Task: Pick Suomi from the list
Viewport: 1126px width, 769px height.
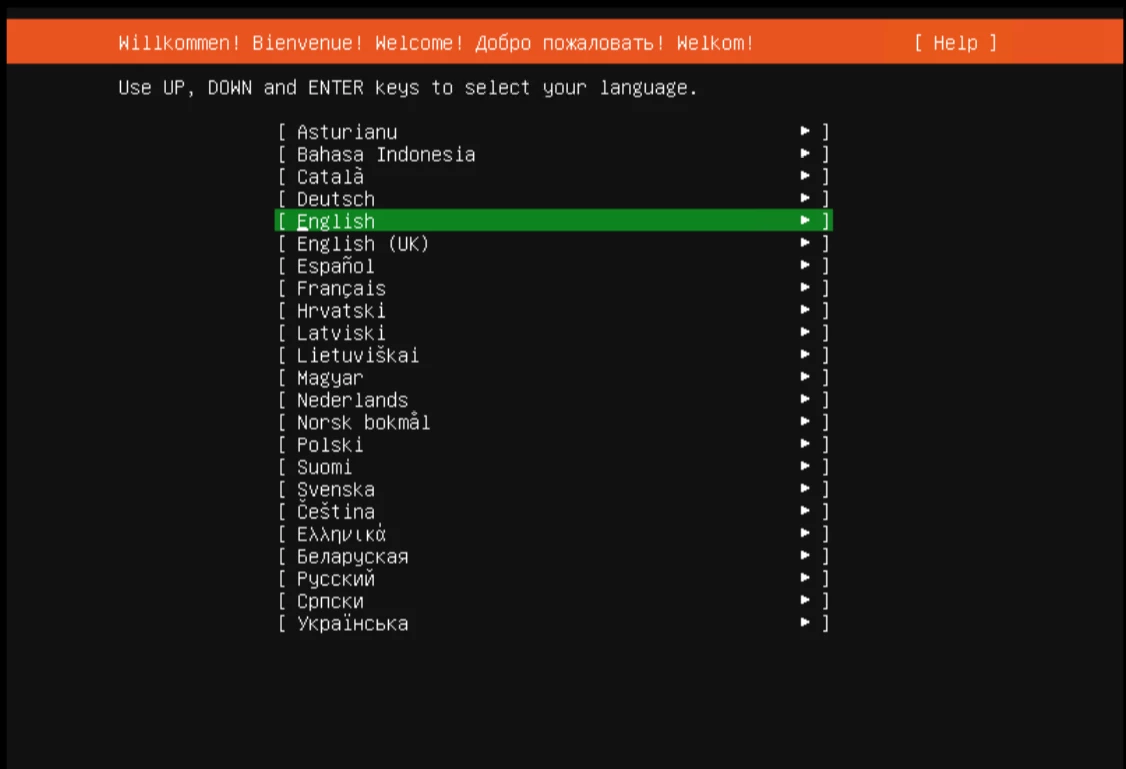Action: [x=554, y=467]
